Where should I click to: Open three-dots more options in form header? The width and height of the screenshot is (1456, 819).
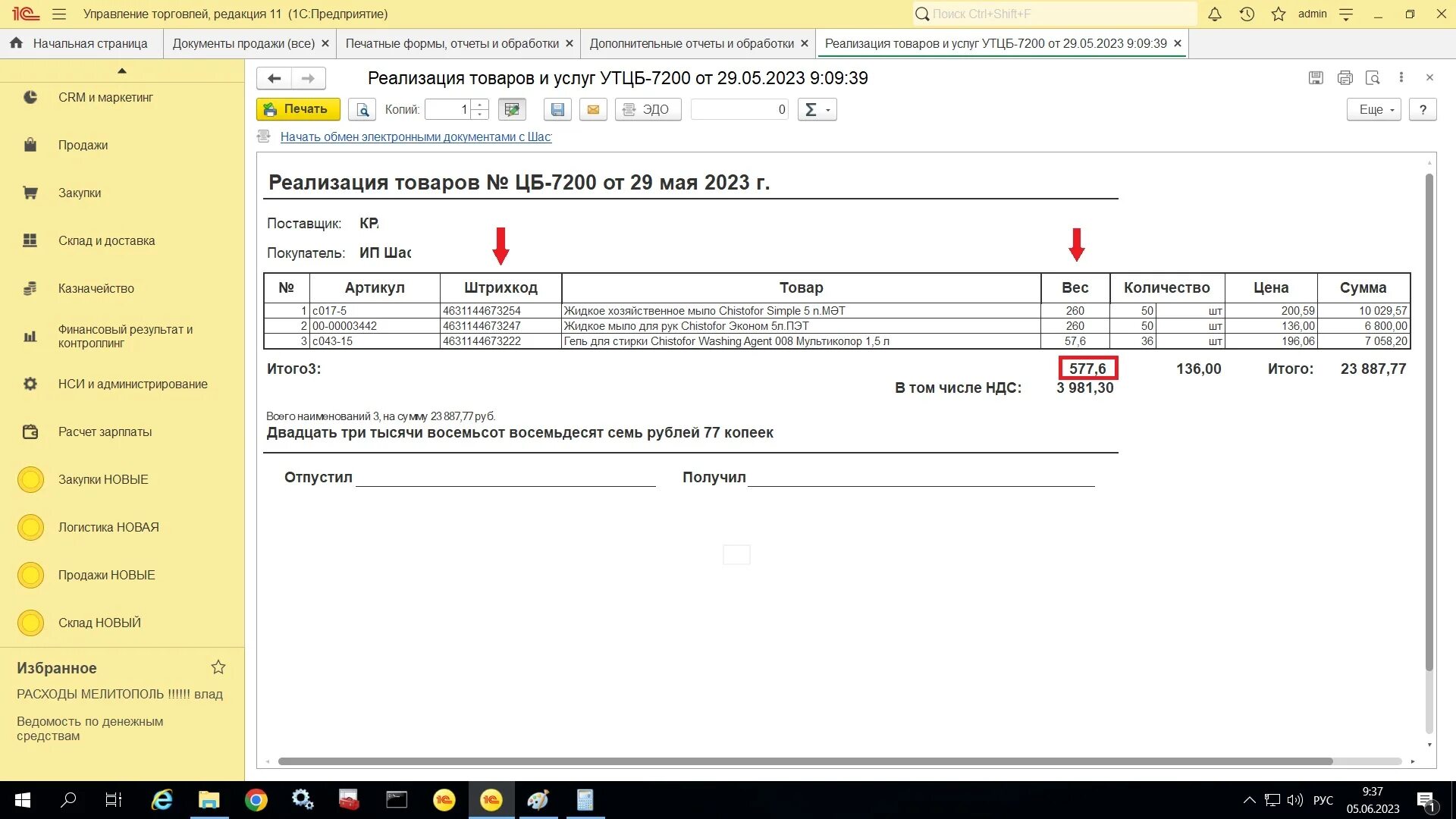(x=1401, y=77)
